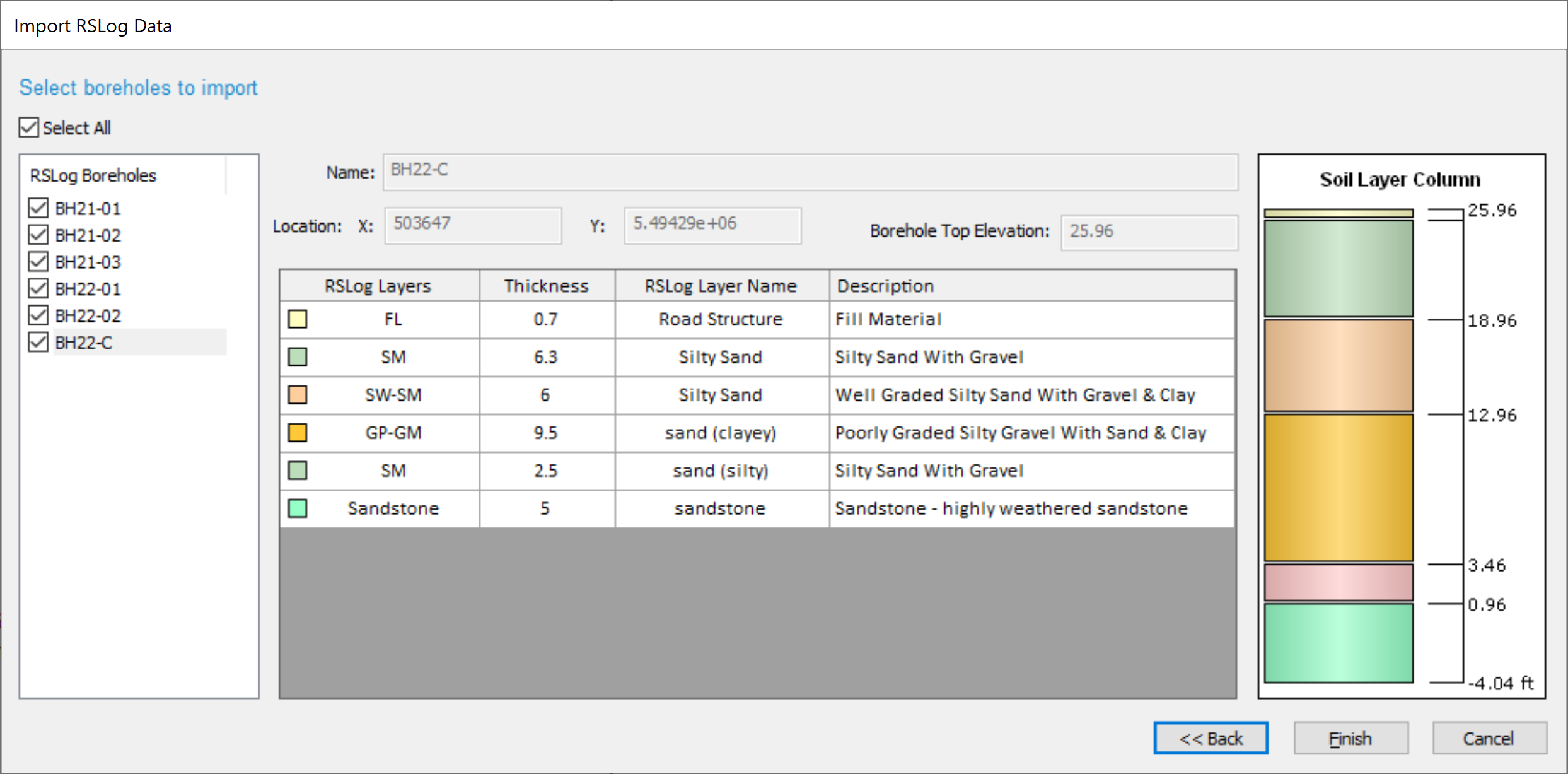Click the Road Structure layer name
The width and height of the screenshot is (1568, 774).
721,319
